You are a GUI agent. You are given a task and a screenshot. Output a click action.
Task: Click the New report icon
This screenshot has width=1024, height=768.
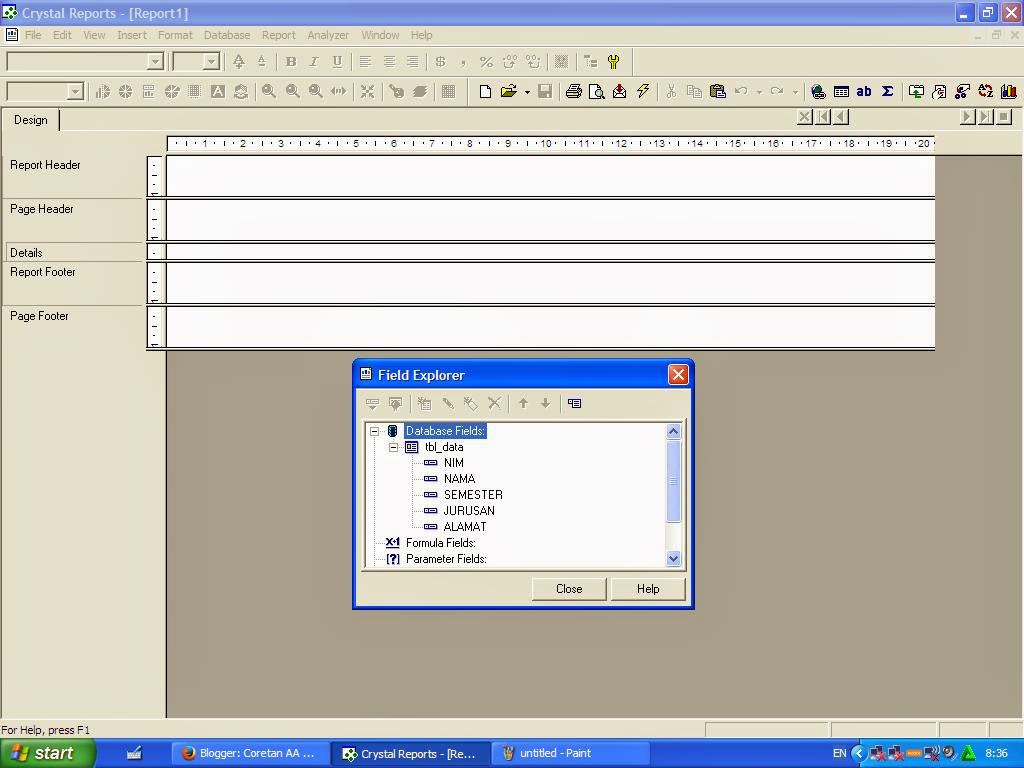tap(485, 91)
